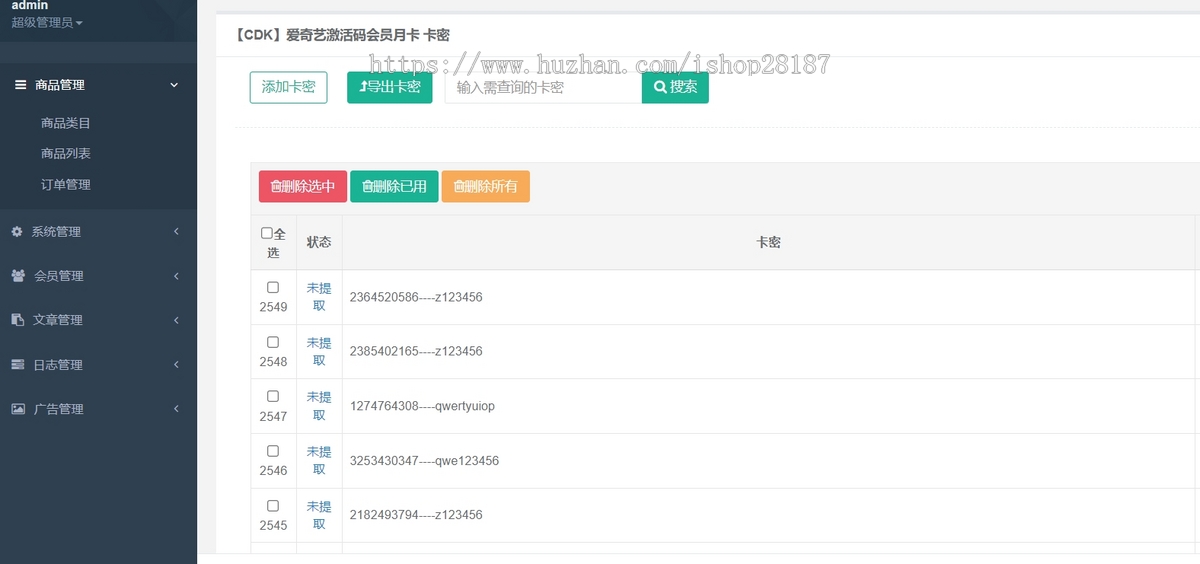Select card key 2364520586----z123456
The height and width of the screenshot is (564, 1200).
(x=416, y=297)
